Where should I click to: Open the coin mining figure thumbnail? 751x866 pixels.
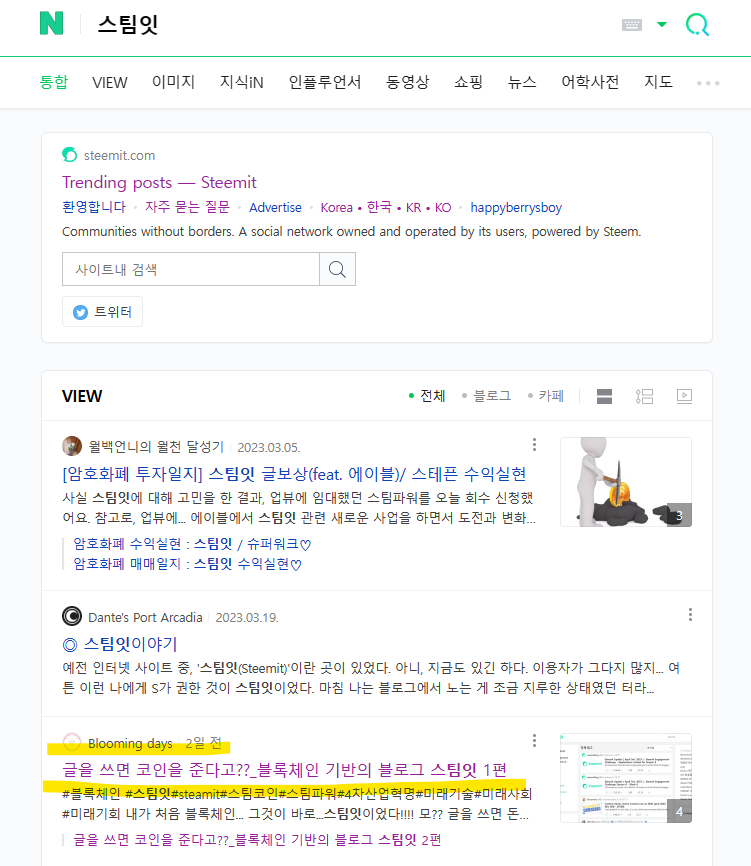pyautogui.click(x=626, y=482)
